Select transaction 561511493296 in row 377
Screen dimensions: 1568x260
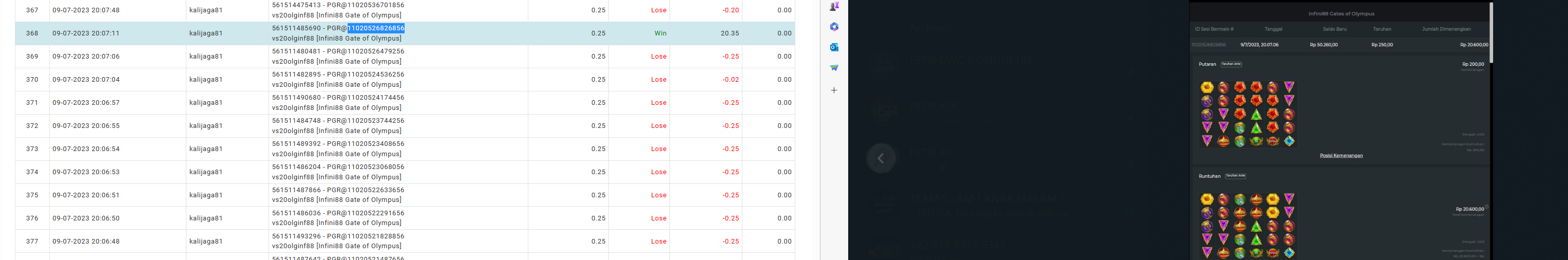[296, 236]
